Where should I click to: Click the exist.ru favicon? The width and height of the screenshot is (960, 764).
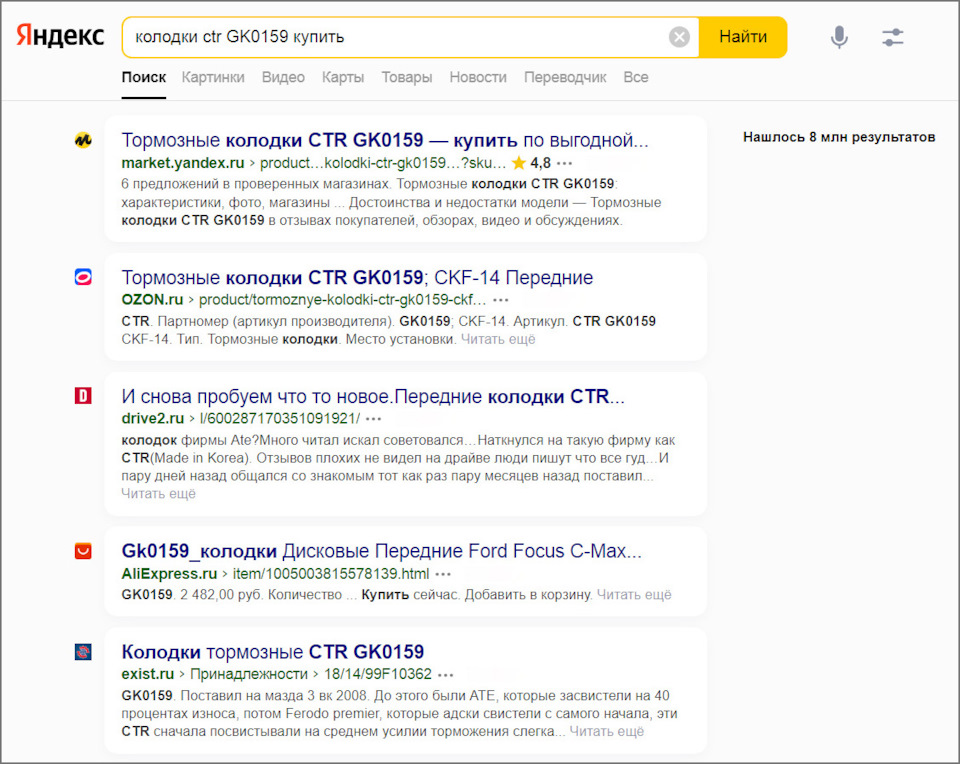coord(83,652)
